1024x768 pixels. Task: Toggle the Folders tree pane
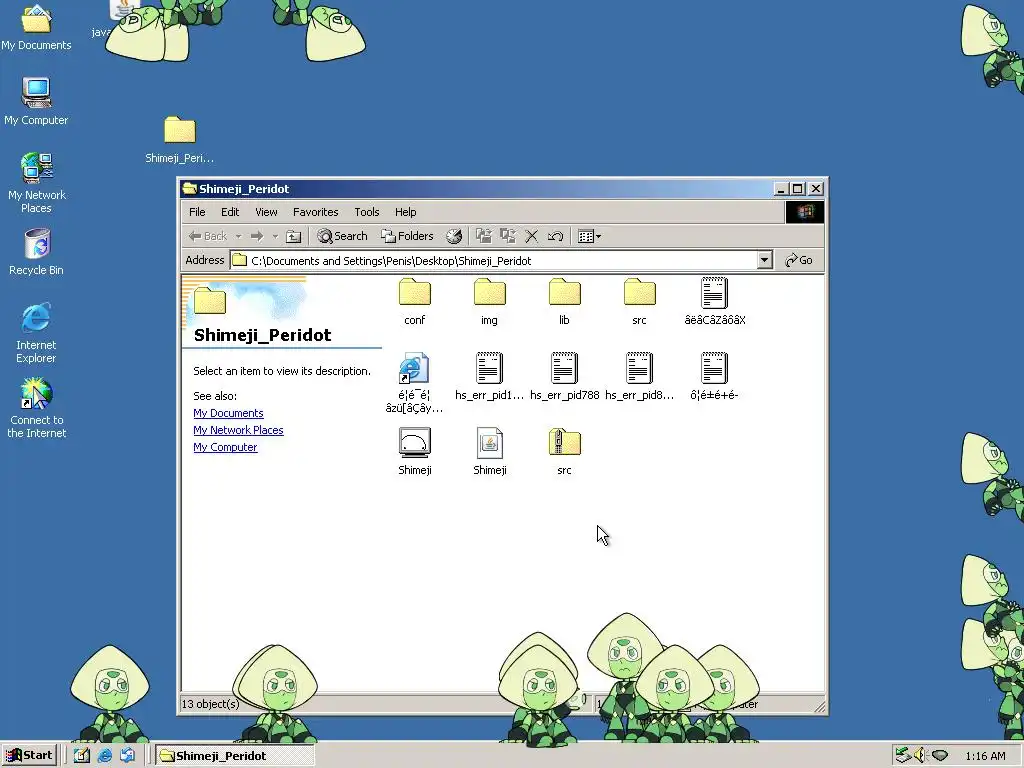408,236
